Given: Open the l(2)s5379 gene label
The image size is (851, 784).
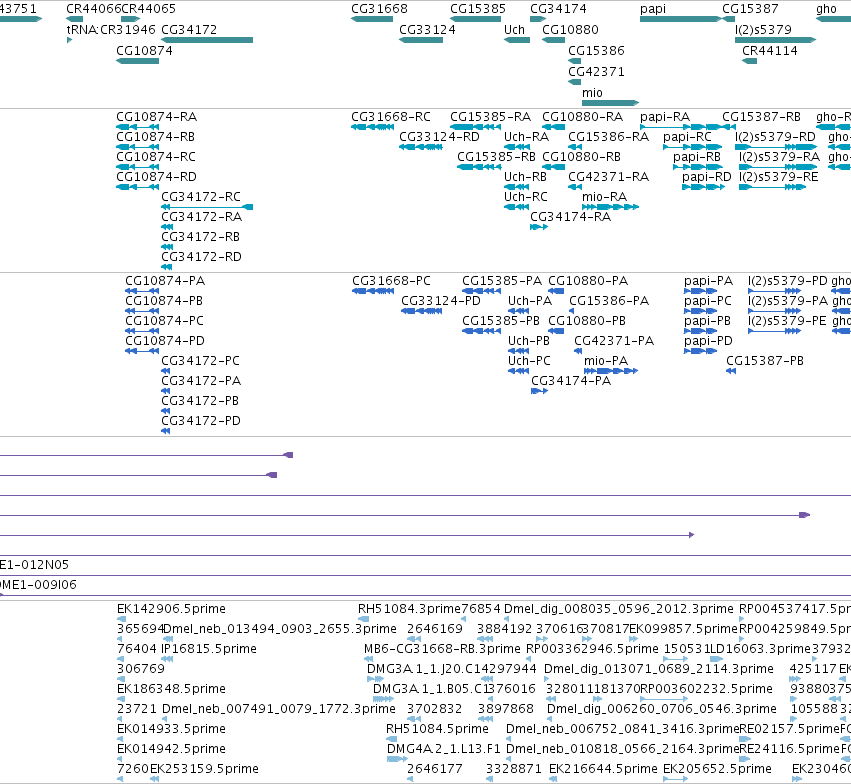Looking at the screenshot, I should 763,30.
